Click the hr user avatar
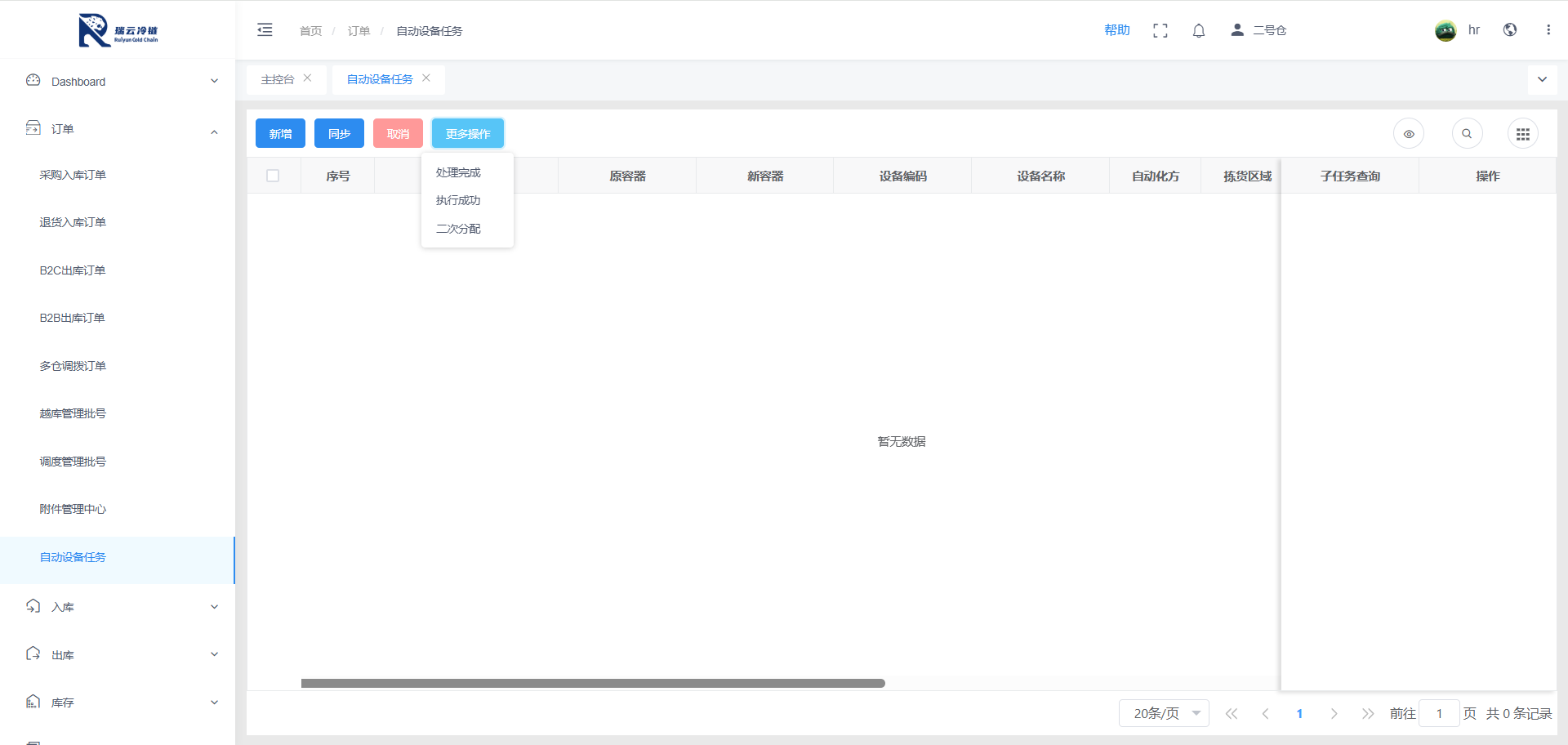 (1445, 30)
